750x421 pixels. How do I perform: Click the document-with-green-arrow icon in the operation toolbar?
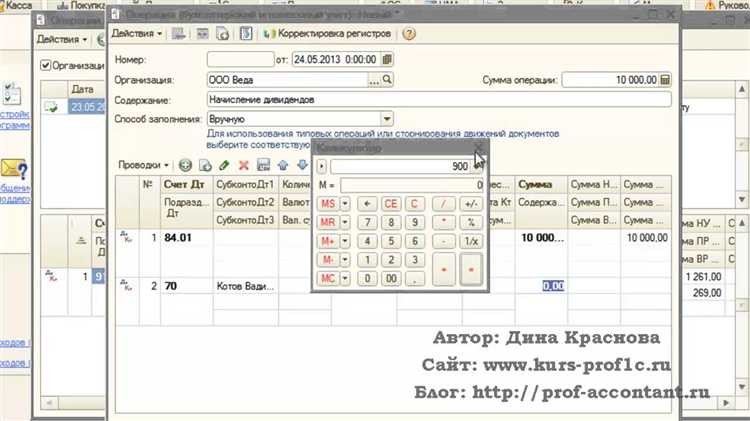coord(223,34)
